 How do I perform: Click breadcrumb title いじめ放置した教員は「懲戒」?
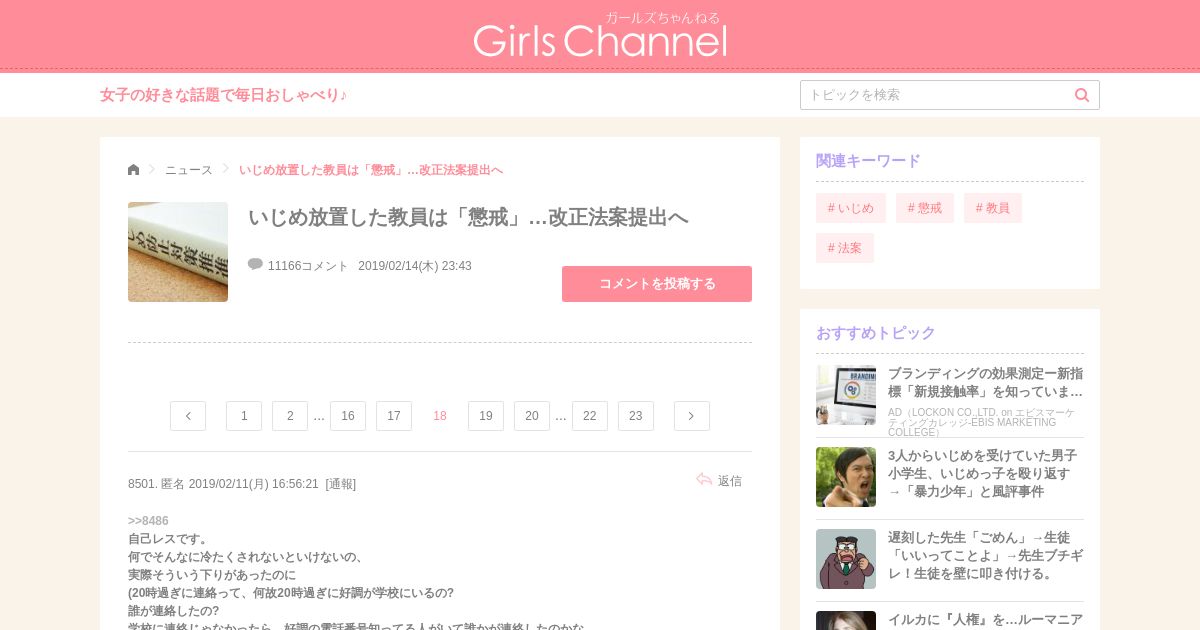coord(371,170)
